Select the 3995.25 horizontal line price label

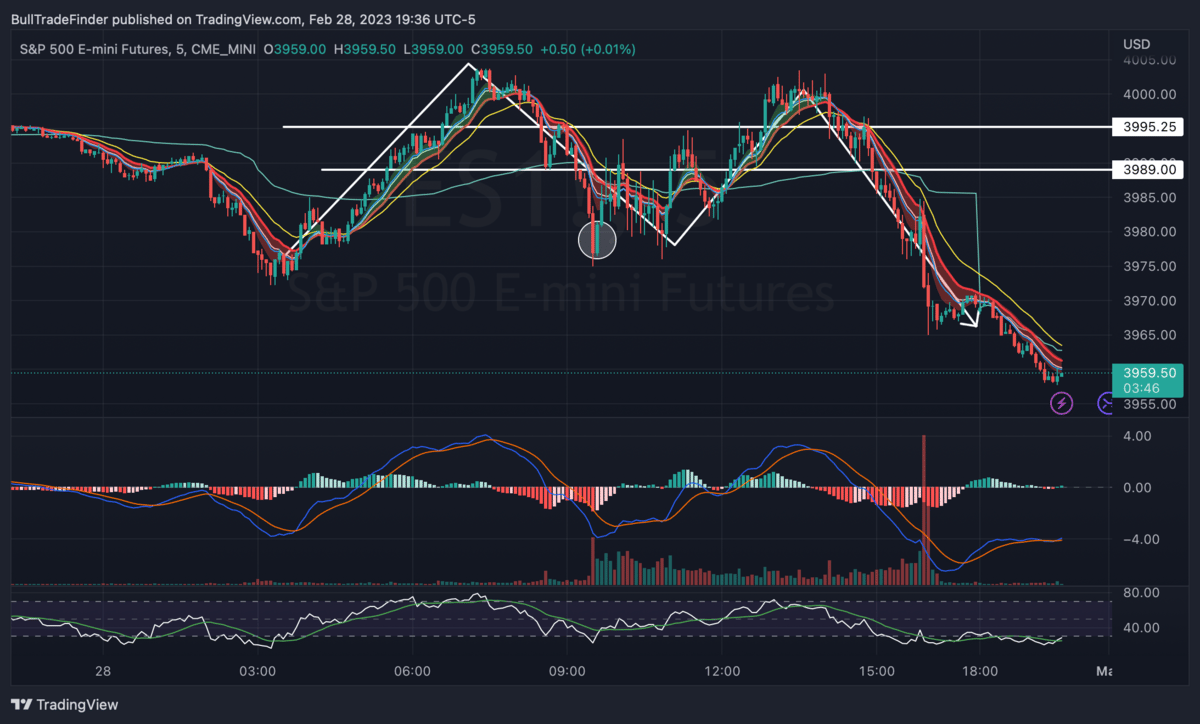coord(1149,127)
